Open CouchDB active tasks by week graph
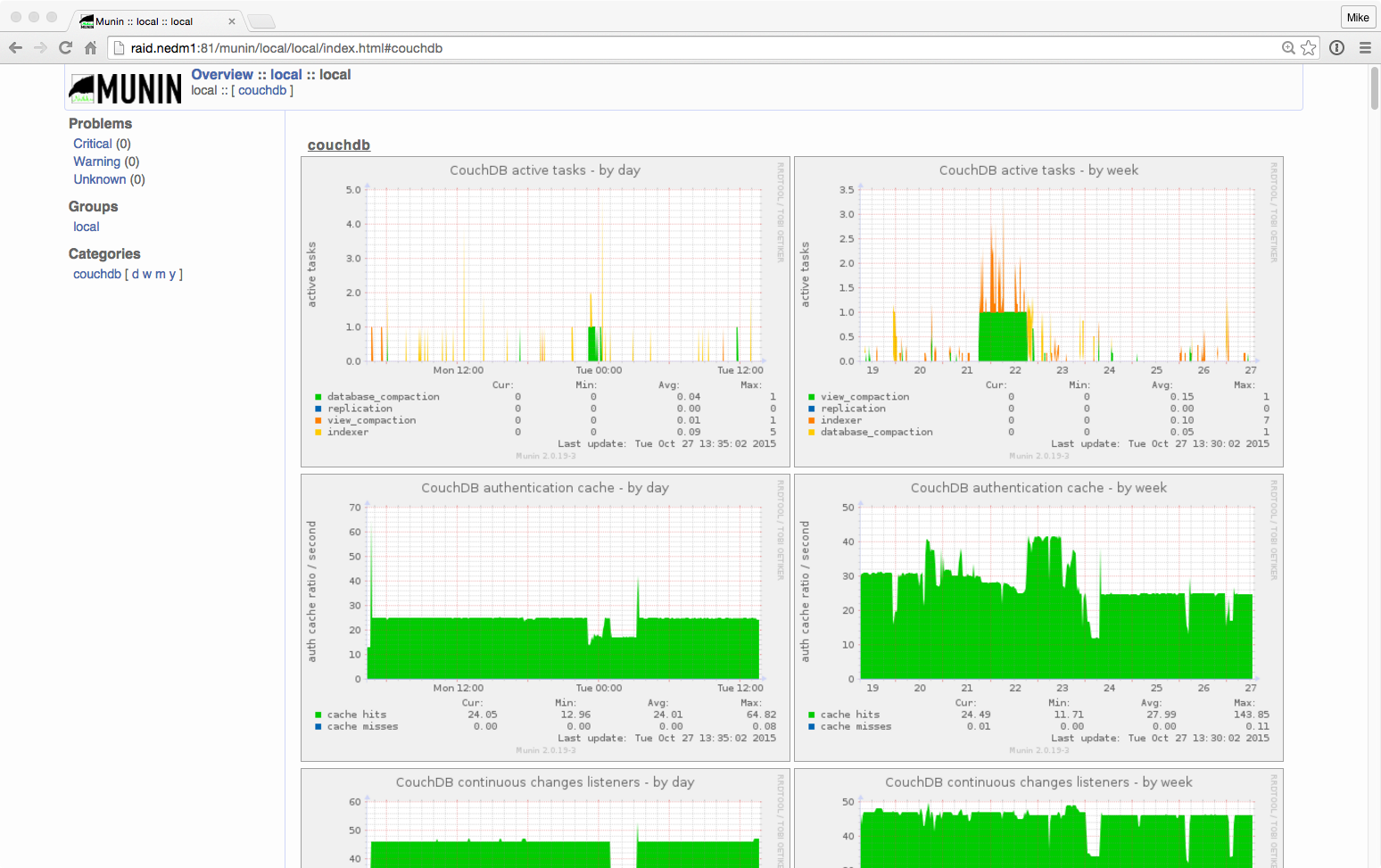The image size is (1381, 868). pos(1038,312)
